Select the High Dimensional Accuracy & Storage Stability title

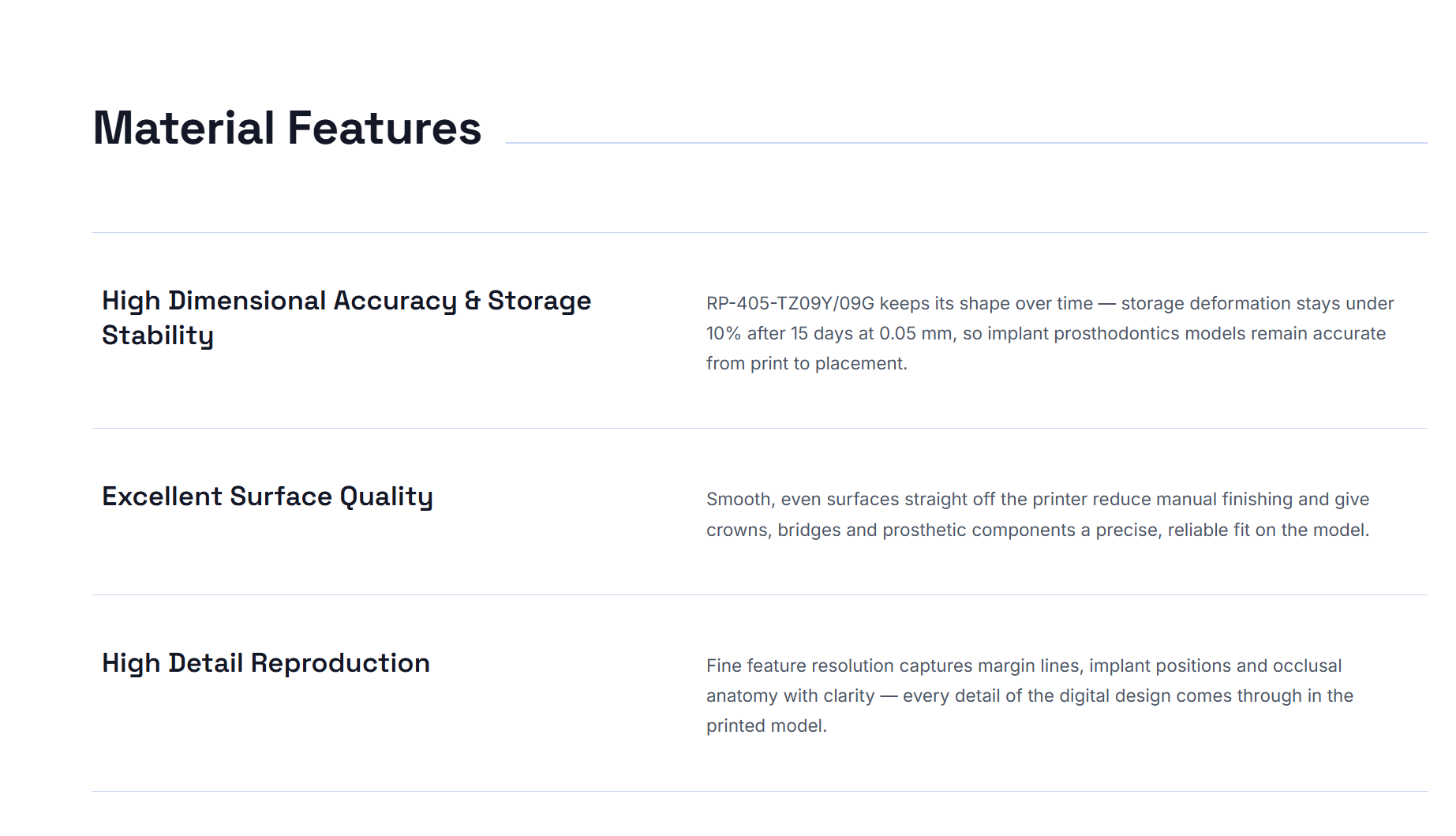346,318
